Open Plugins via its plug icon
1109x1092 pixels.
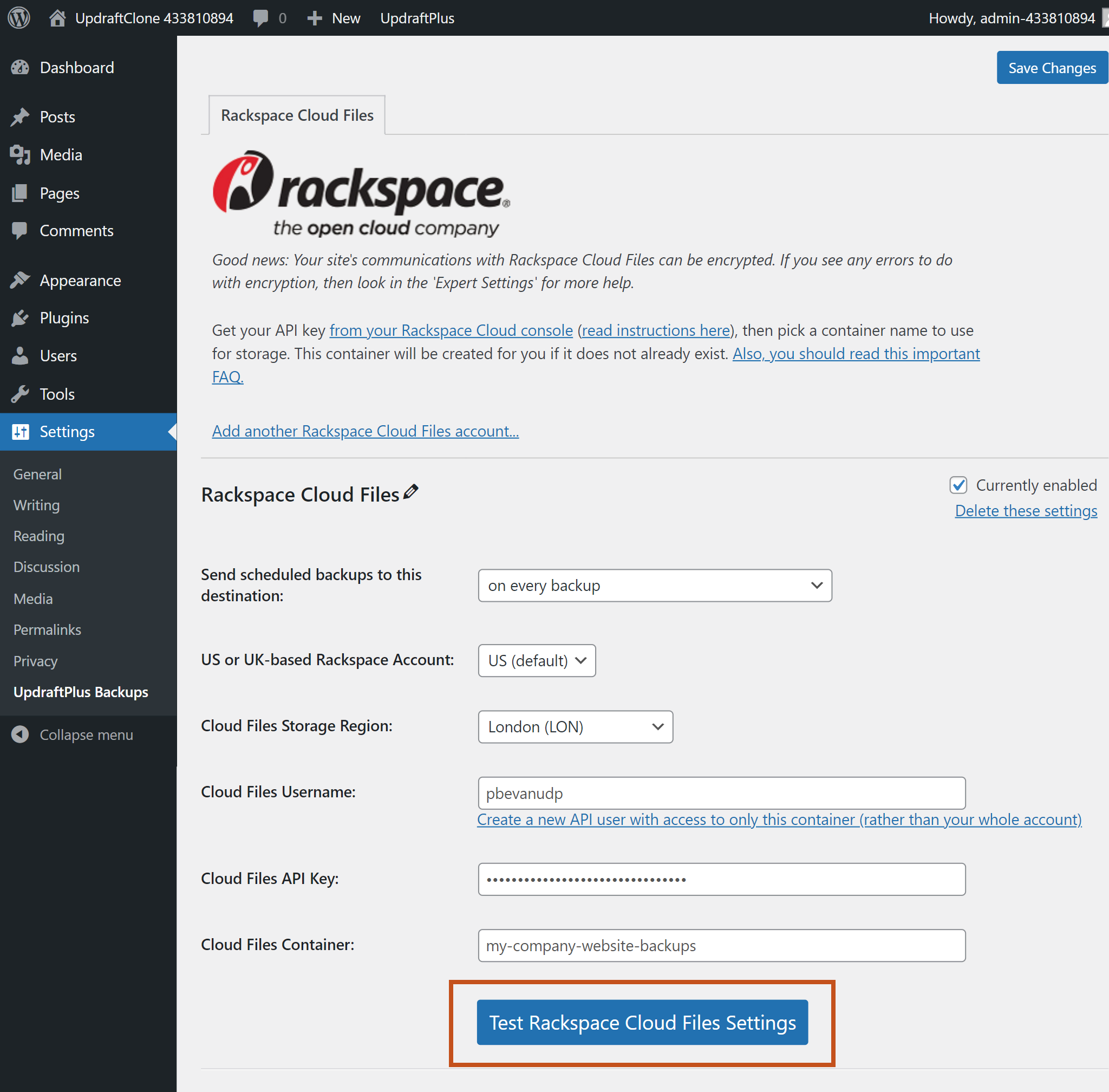point(20,317)
